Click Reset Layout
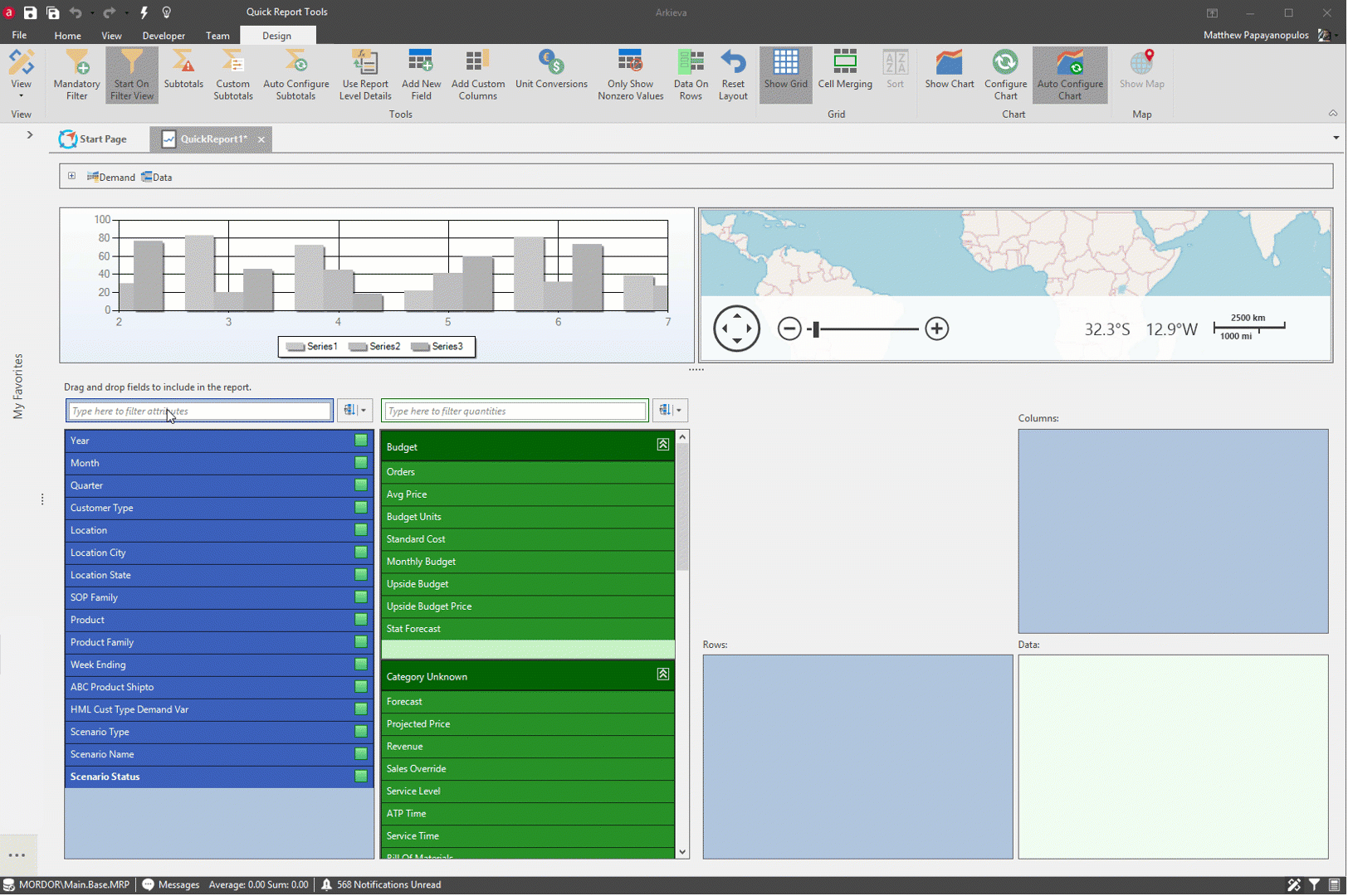The image size is (1348, 896). pyautogui.click(x=732, y=75)
